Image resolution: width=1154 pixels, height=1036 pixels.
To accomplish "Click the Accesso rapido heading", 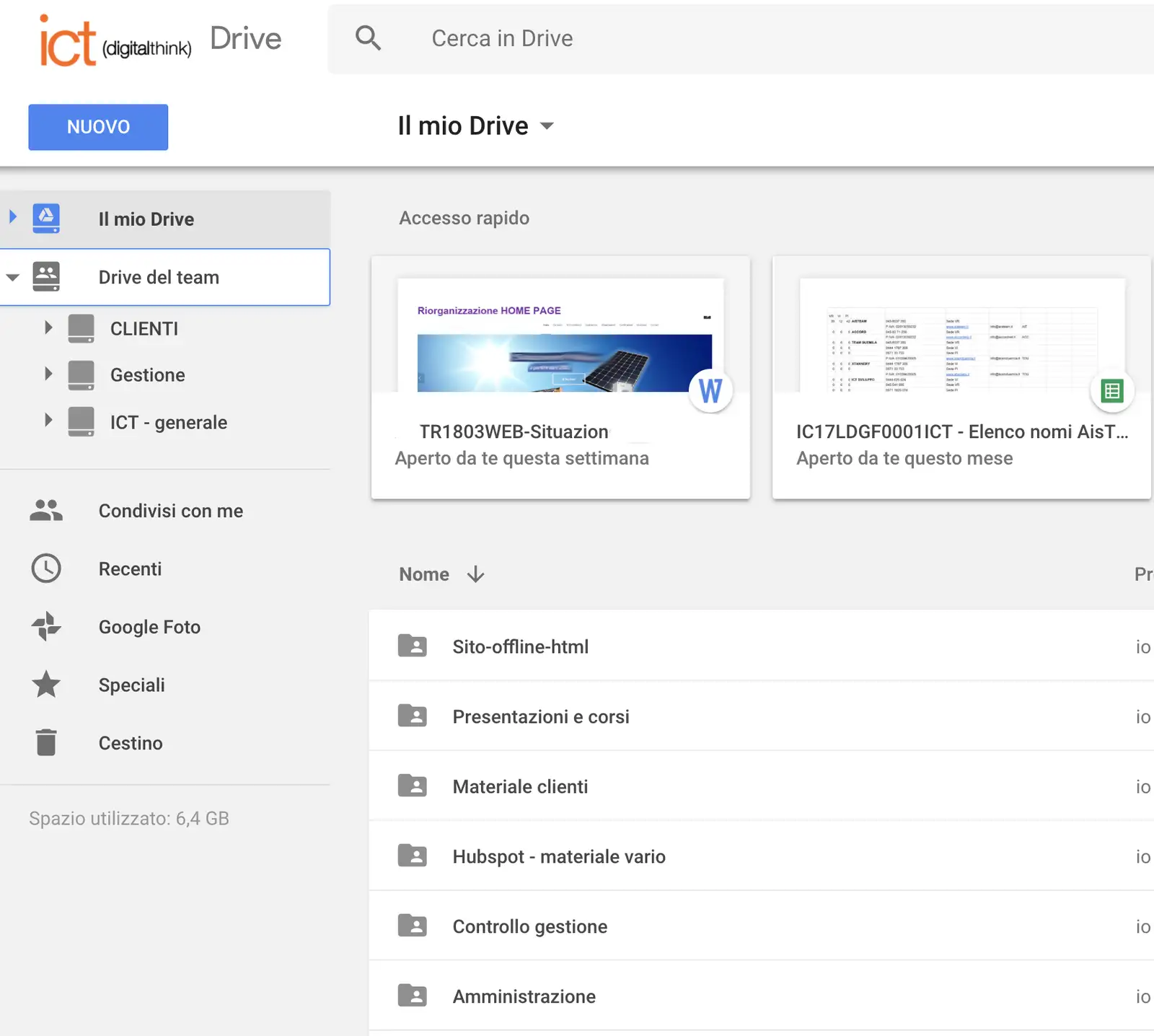I will tap(464, 218).
